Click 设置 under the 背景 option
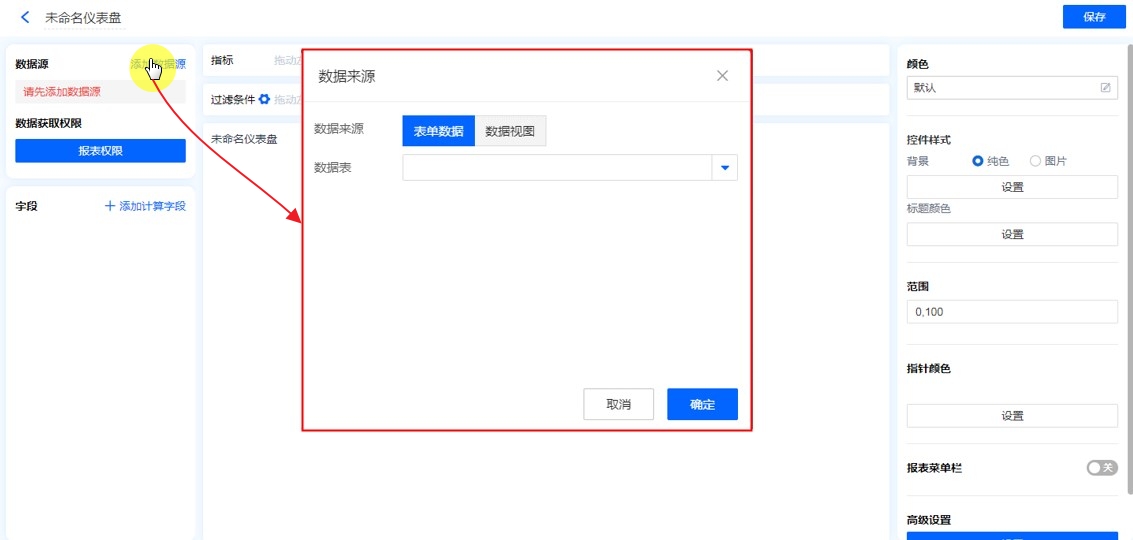Viewport: 1133px width, 540px height. tap(1012, 187)
